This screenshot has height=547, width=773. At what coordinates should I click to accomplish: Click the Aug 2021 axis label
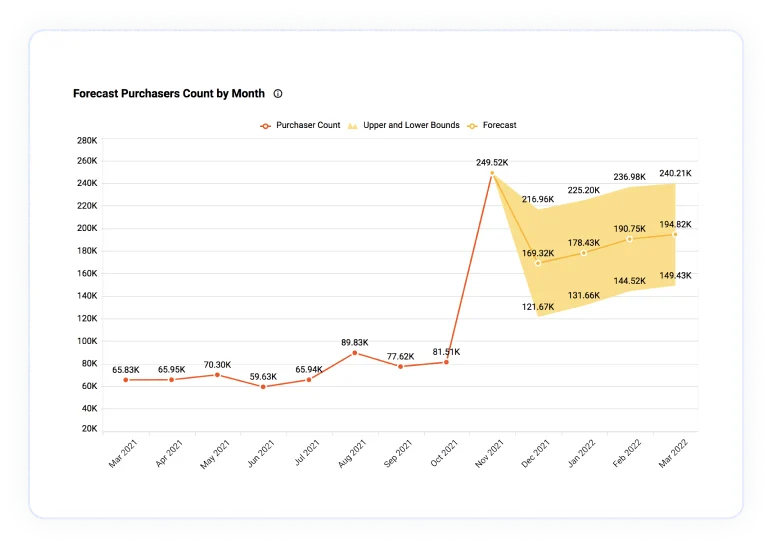pos(352,454)
